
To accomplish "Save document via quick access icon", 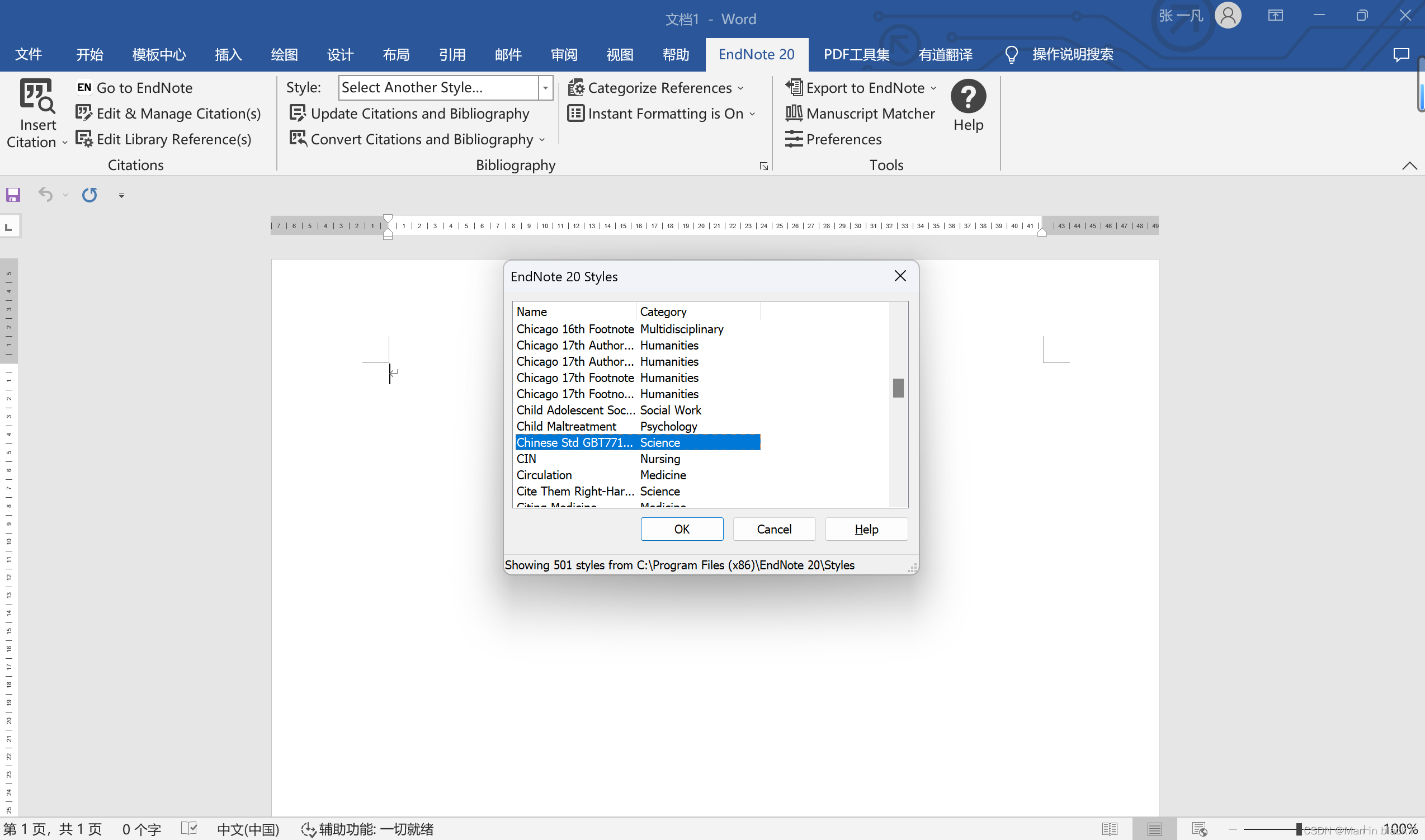I will click(x=13, y=195).
